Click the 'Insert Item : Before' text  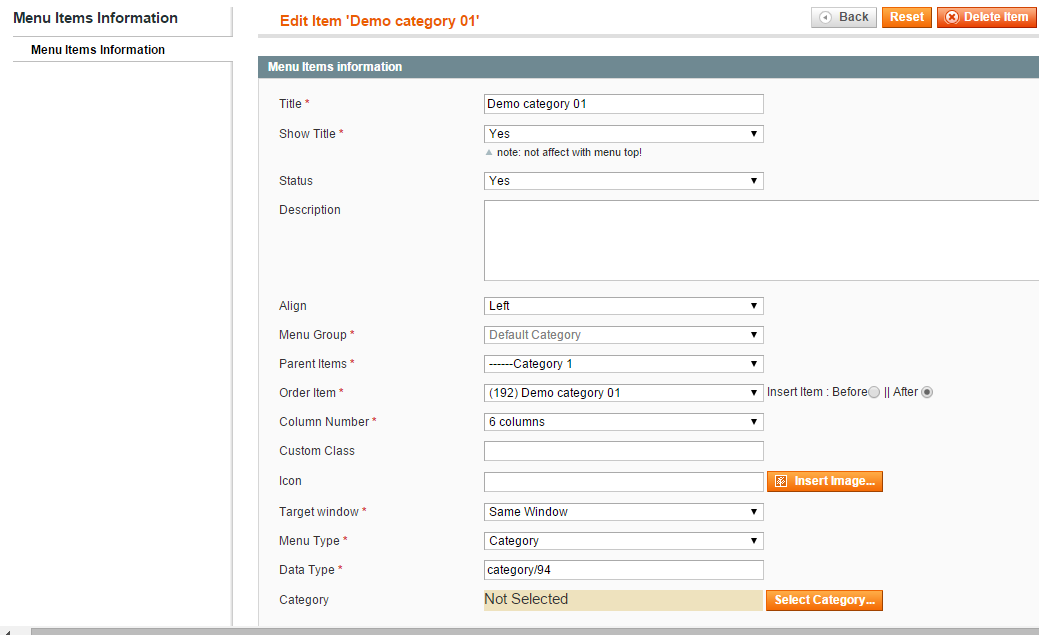817,392
